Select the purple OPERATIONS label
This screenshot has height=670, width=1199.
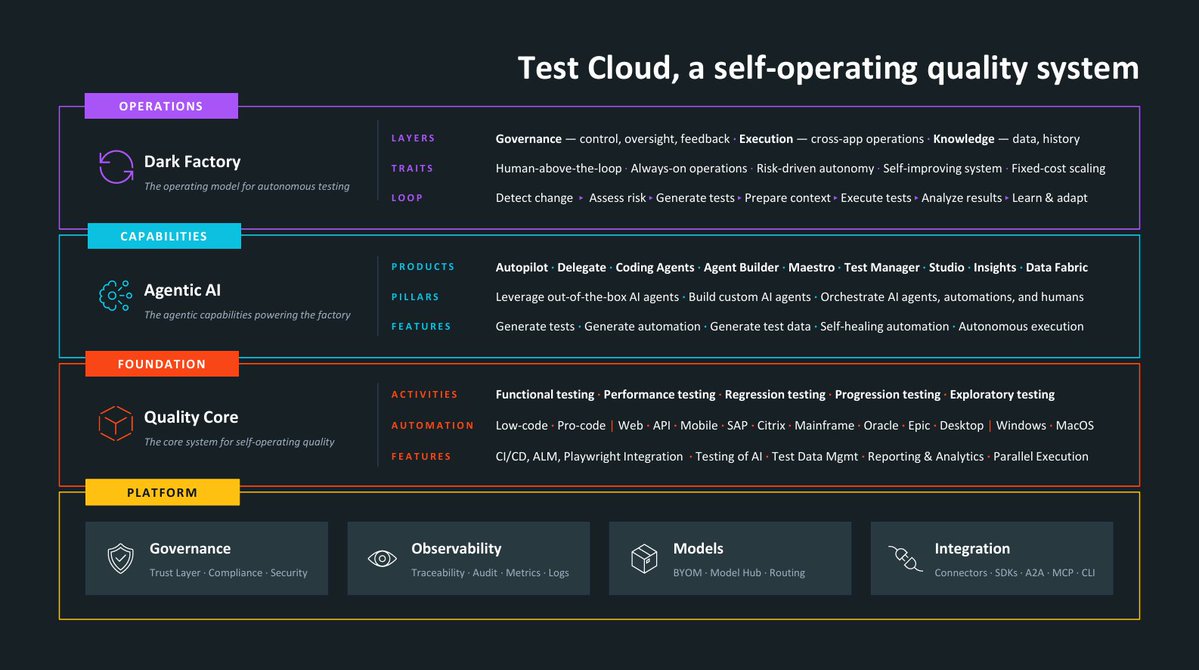pos(161,106)
